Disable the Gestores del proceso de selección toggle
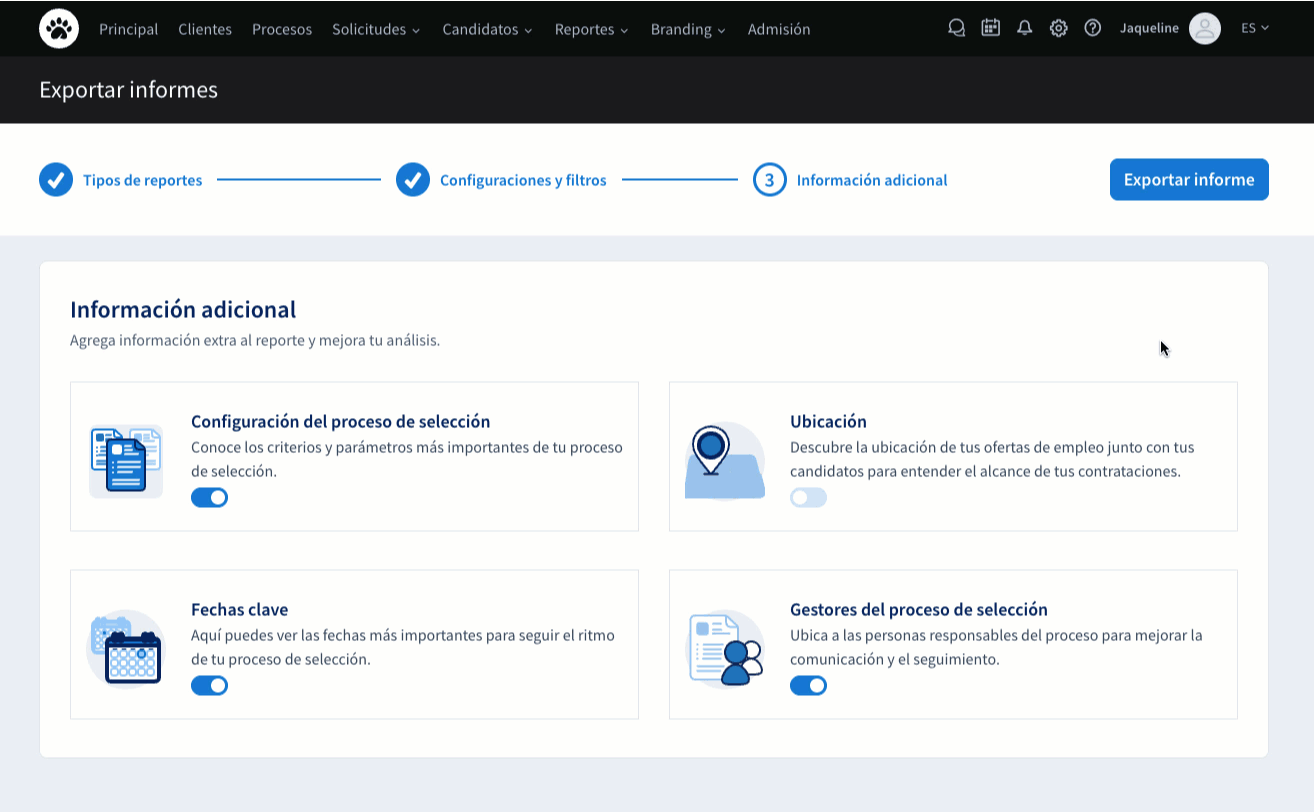The image size is (1314, 812). (808, 685)
